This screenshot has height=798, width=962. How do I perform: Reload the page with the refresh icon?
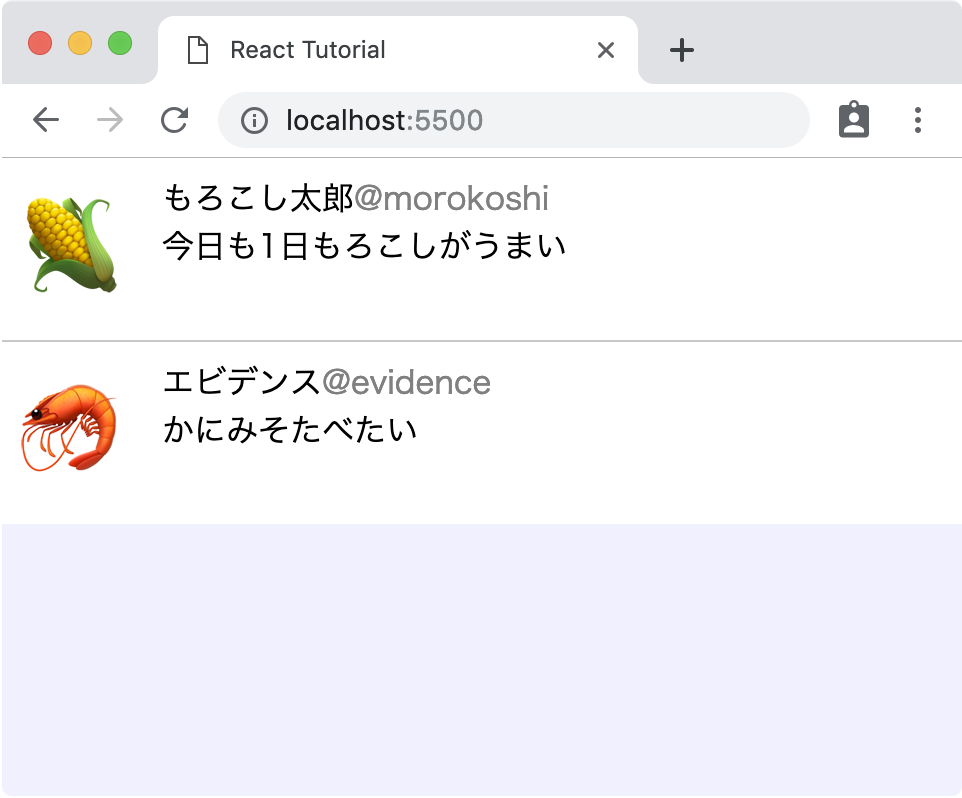click(x=174, y=120)
